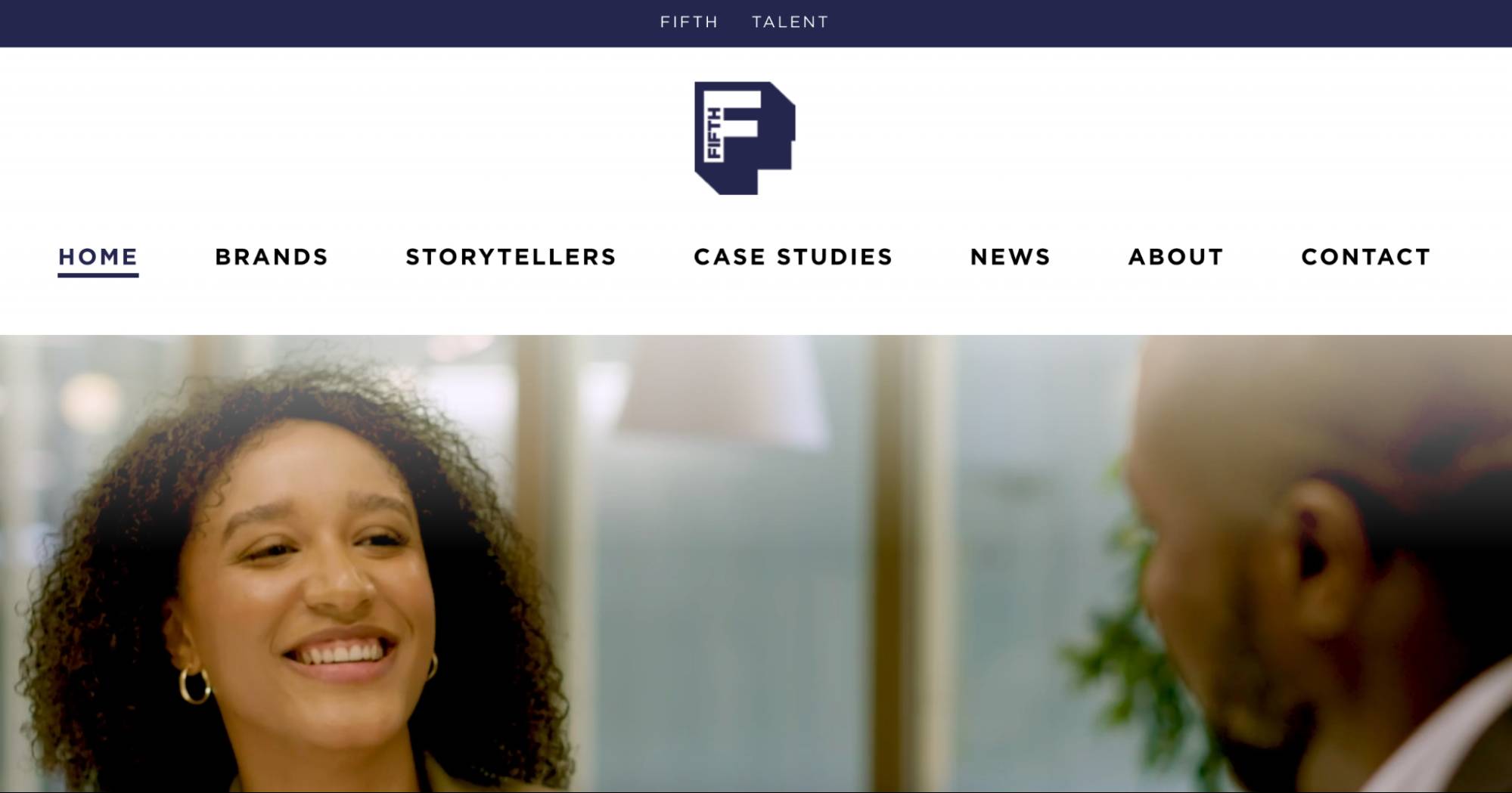
Task: Open the CASE STUDIES section
Action: [x=793, y=257]
